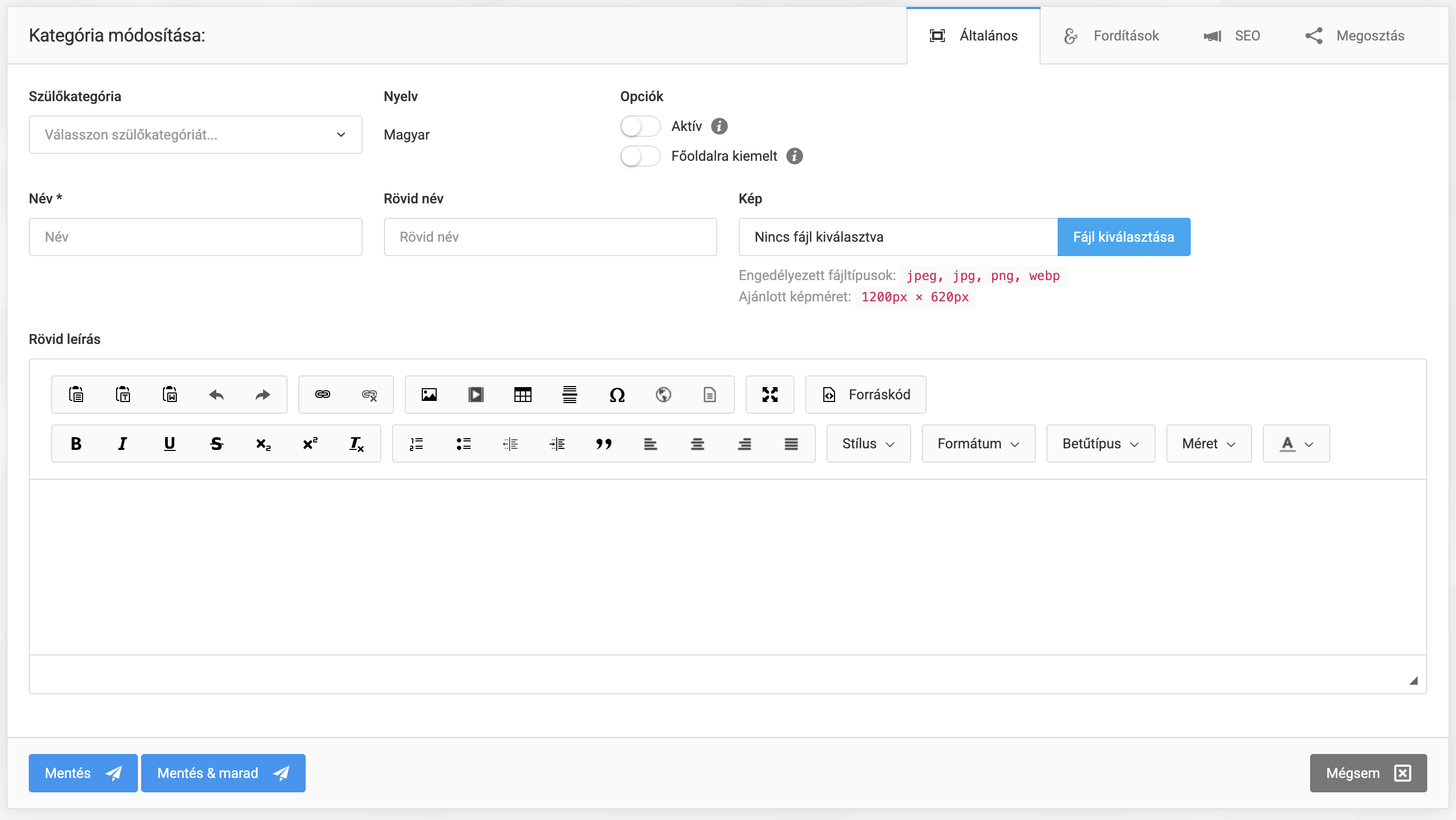Screen dimensions: 1456x820
Task: Insert a block quote
Action: tap(603, 444)
